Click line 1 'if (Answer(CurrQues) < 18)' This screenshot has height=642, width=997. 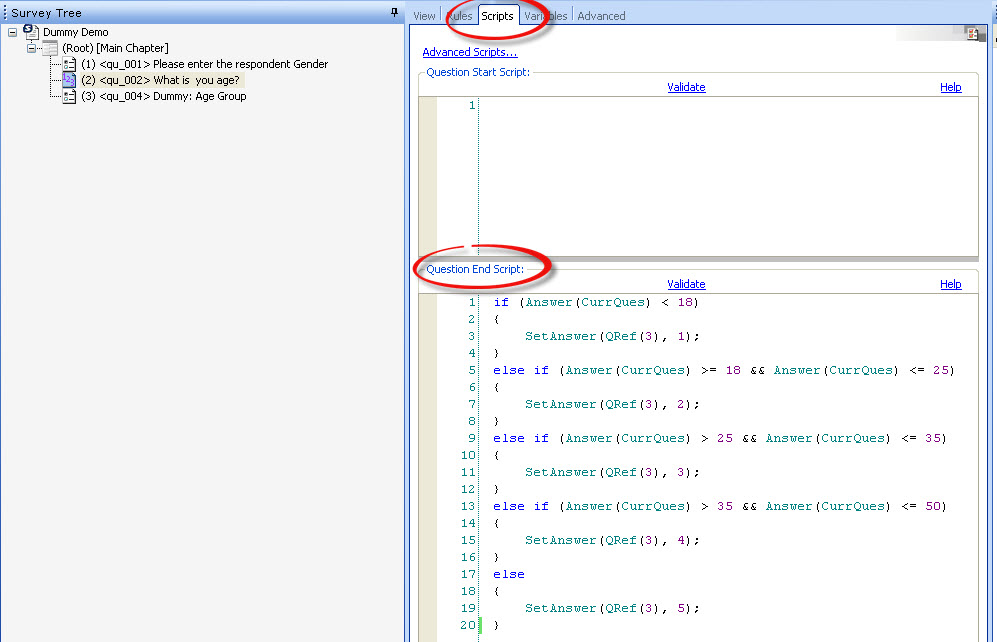pos(596,303)
